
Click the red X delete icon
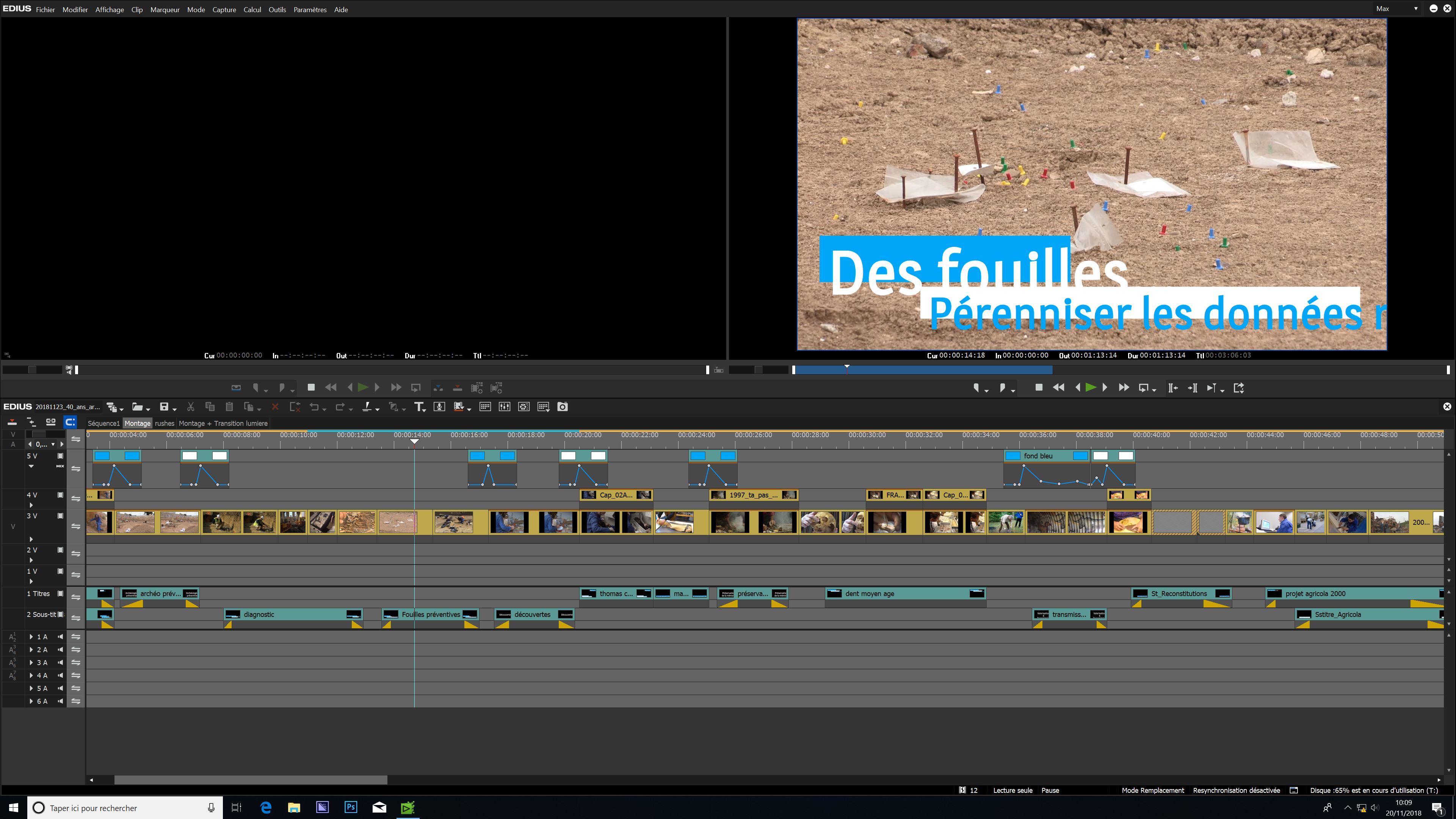pos(275,407)
